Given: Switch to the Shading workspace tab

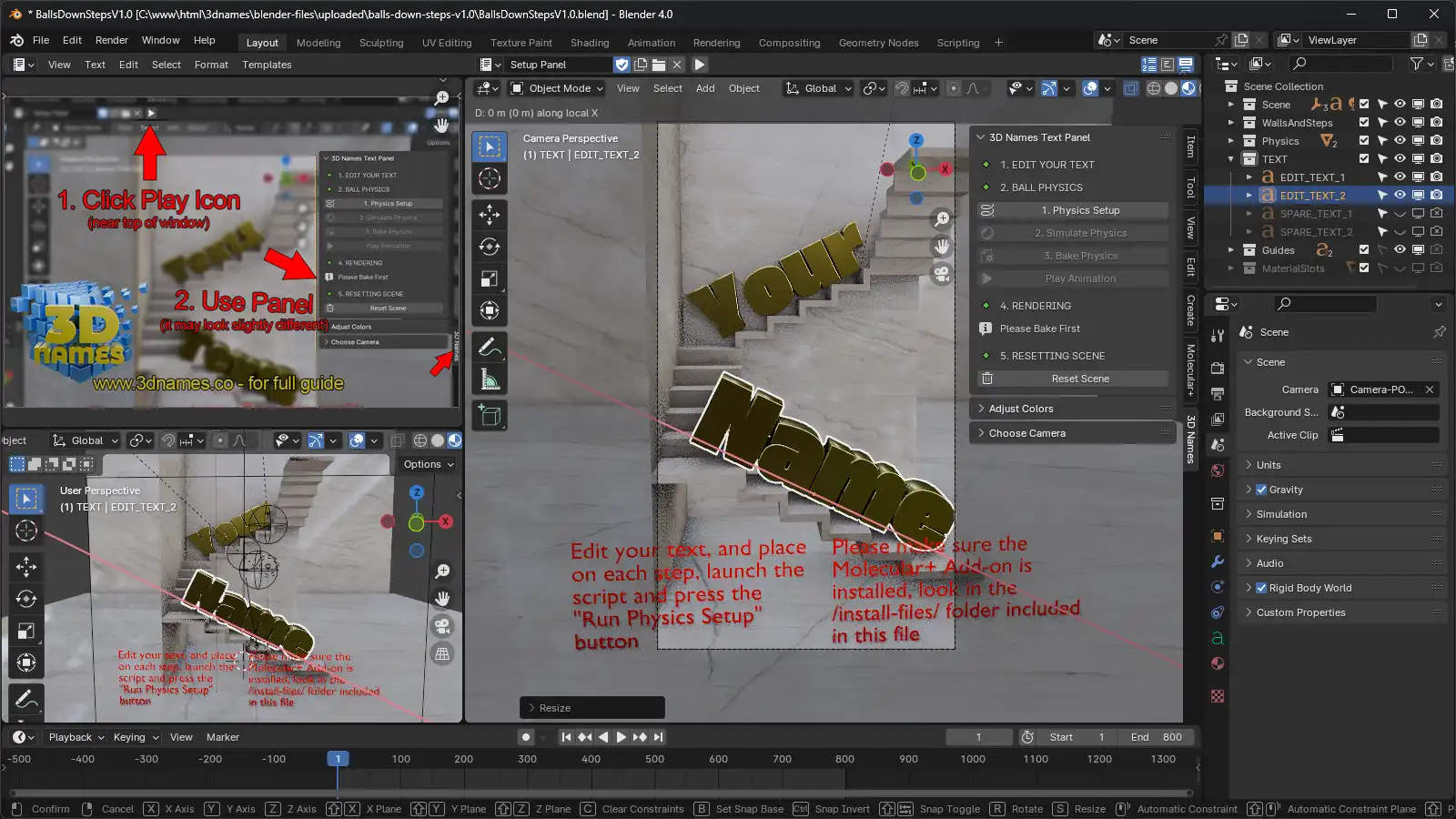Looking at the screenshot, I should (590, 43).
